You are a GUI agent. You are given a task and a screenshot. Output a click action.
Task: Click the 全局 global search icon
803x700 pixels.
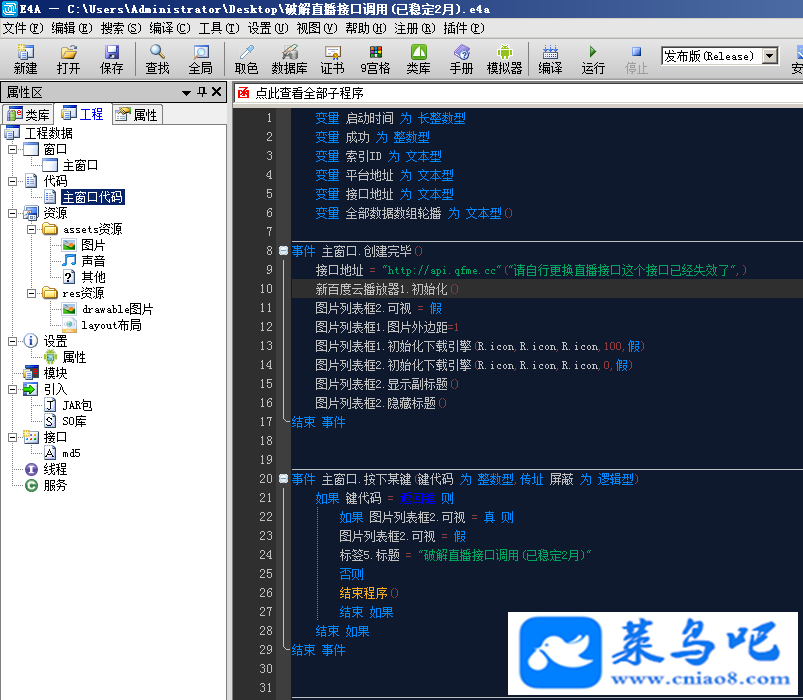tap(200, 59)
